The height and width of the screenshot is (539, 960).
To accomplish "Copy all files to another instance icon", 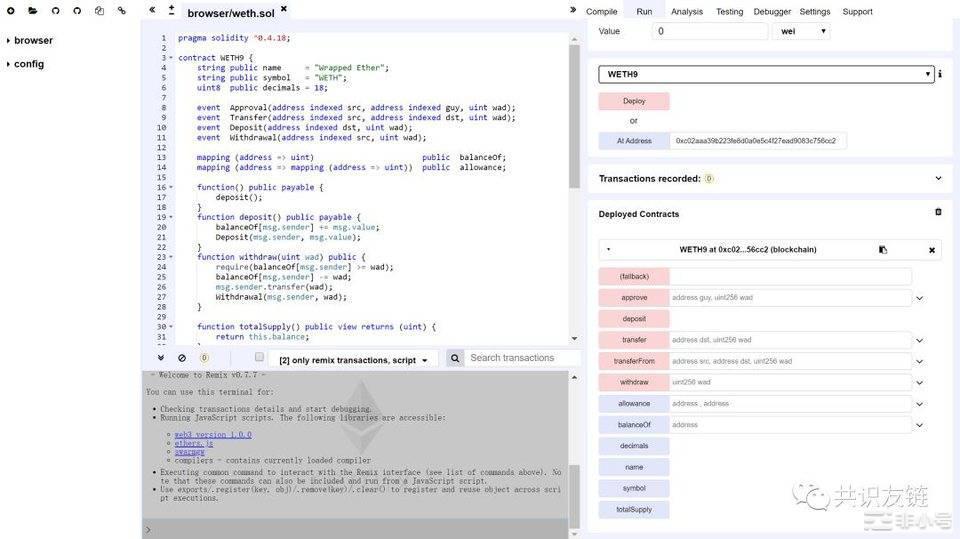I will (99, 10).
